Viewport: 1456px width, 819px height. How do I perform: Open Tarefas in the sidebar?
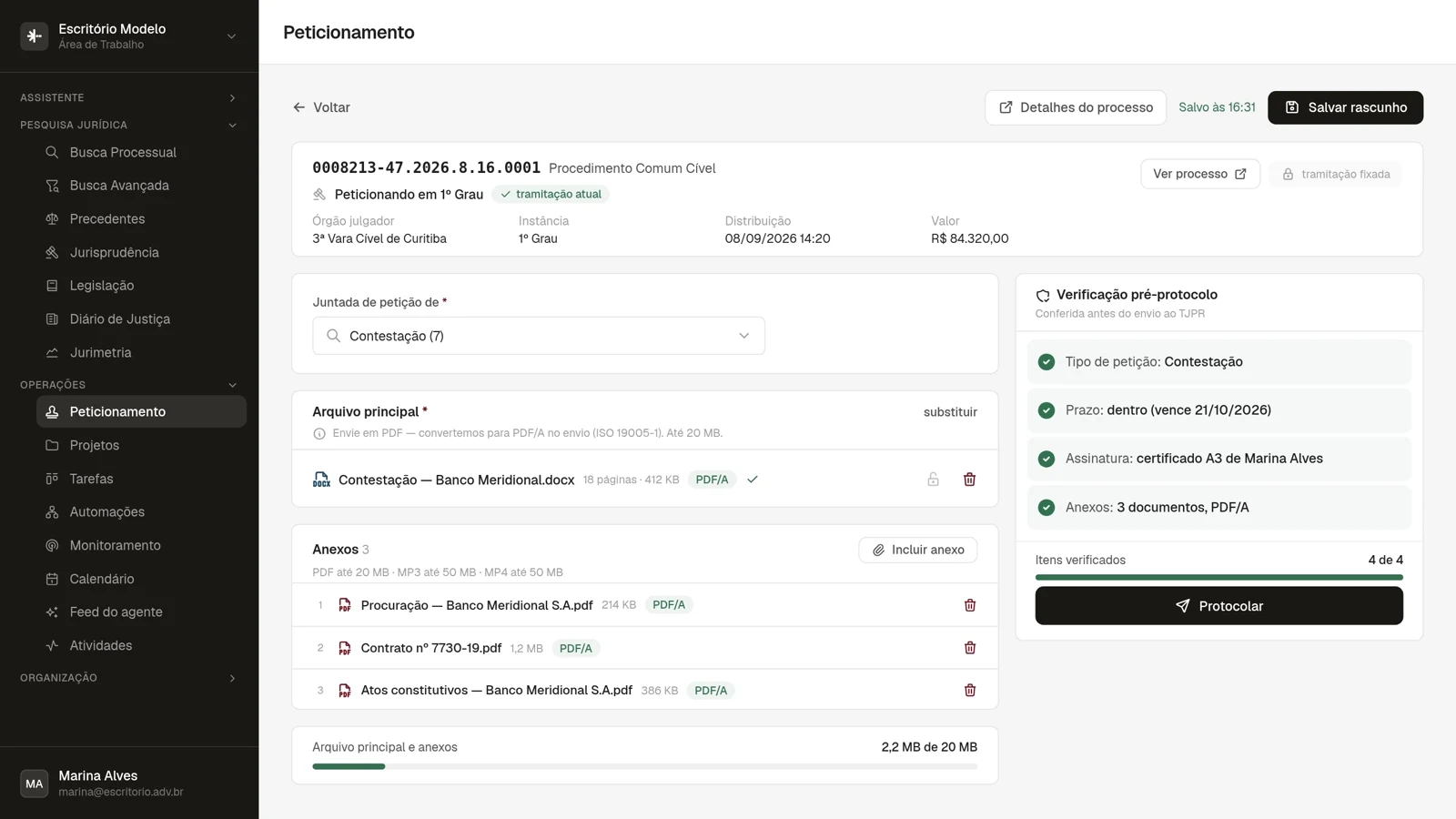(141, 479)
